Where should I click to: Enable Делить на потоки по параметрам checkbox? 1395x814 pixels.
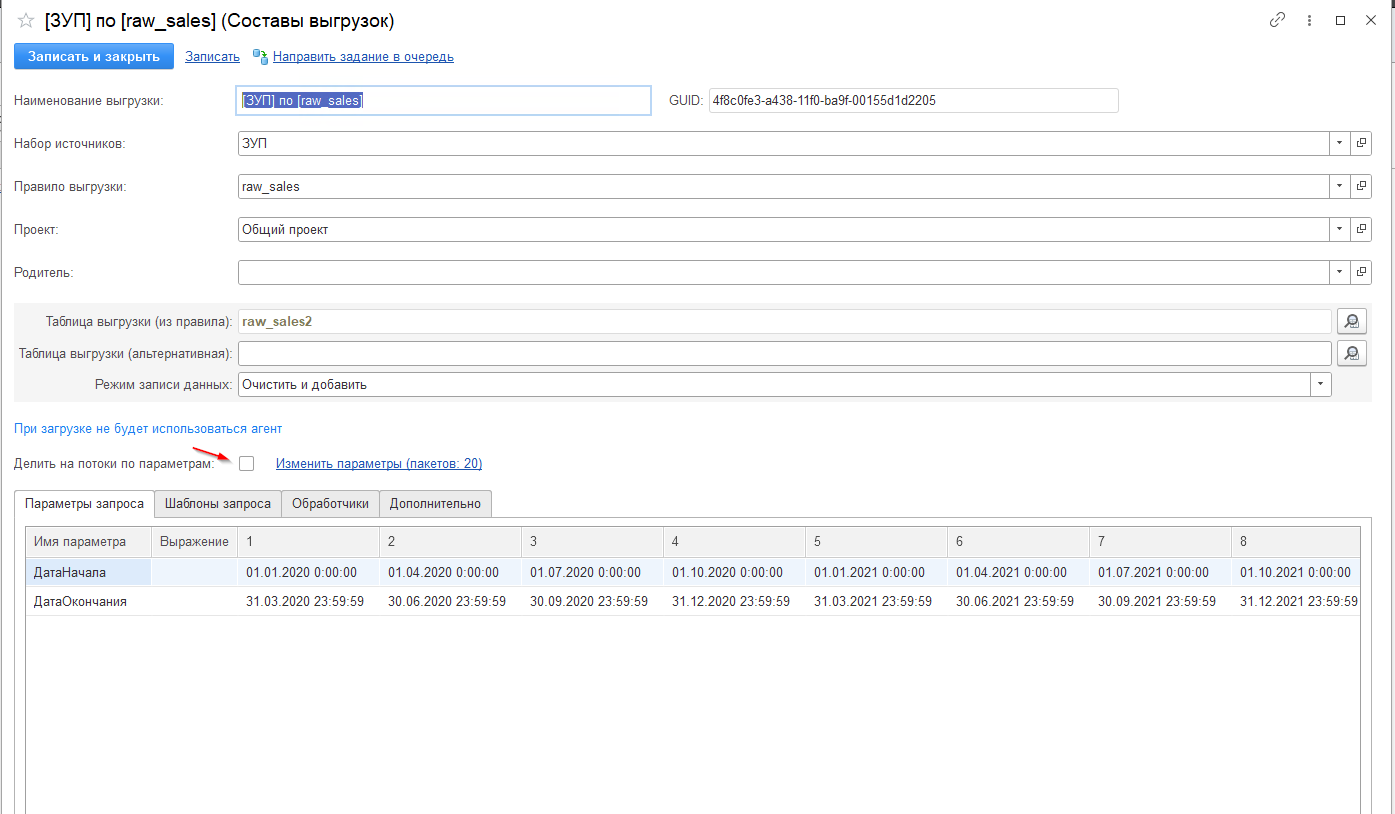click(247, 464)
